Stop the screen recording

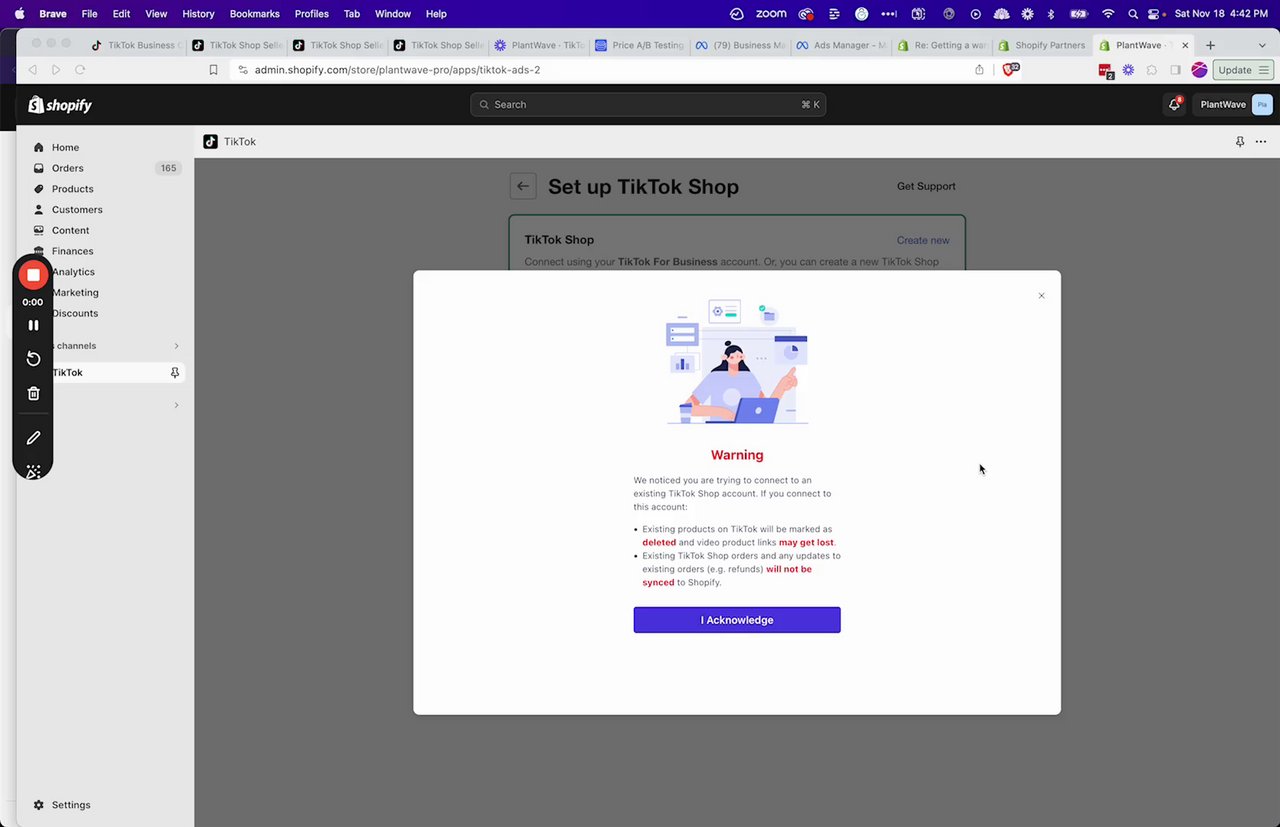33,275
